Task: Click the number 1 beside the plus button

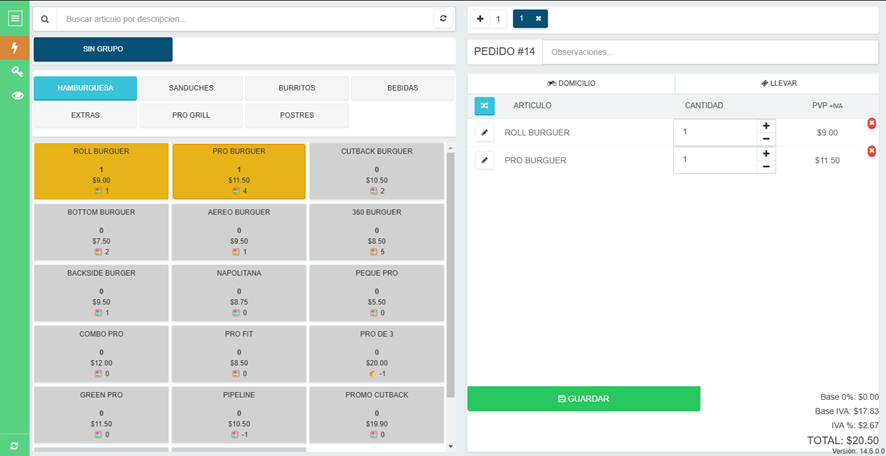Action: [498, 19]
